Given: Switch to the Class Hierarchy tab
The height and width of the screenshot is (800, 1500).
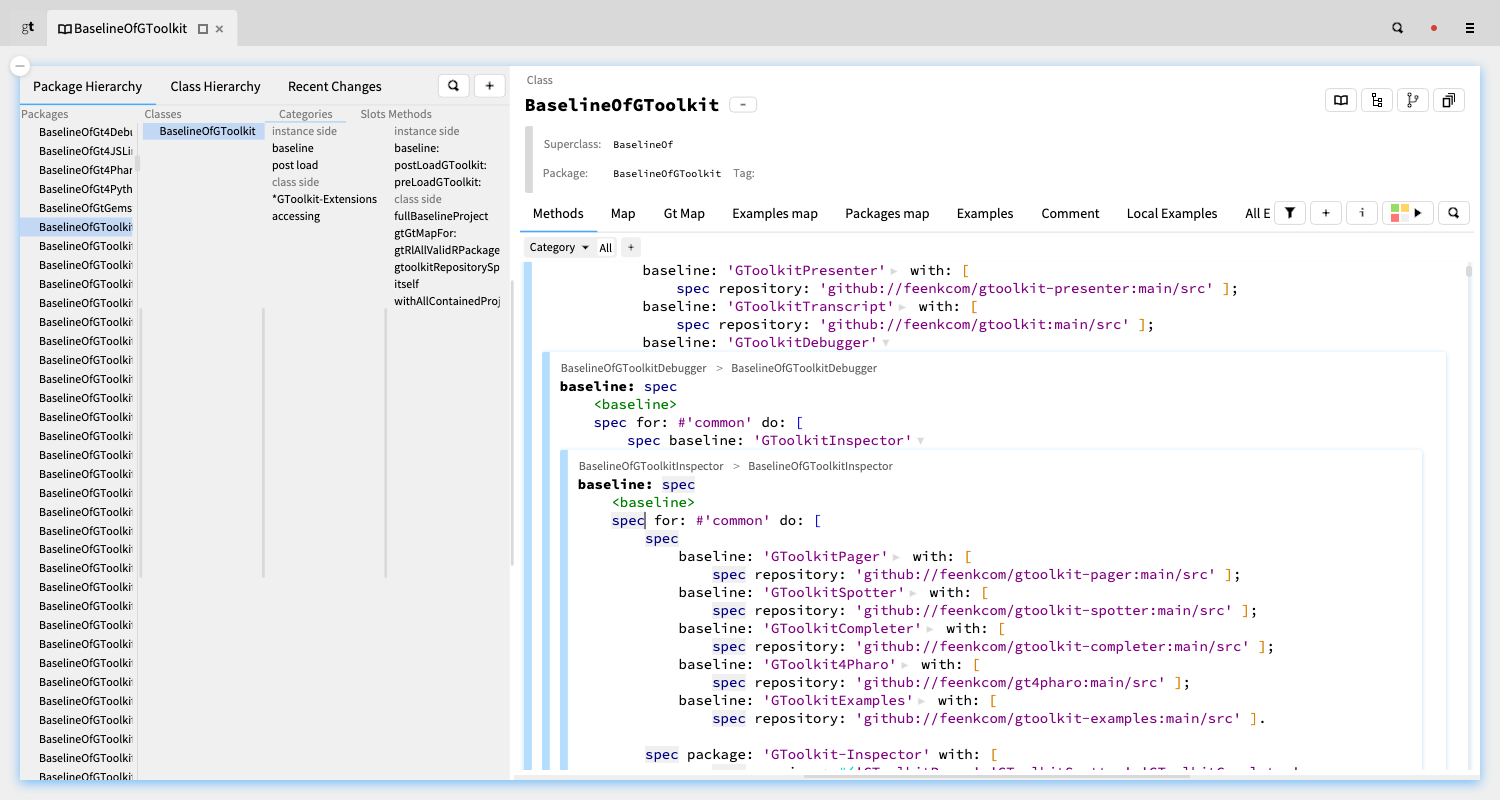Looking at the screenshot, I should pyautogui.click(x=215, y=86).
